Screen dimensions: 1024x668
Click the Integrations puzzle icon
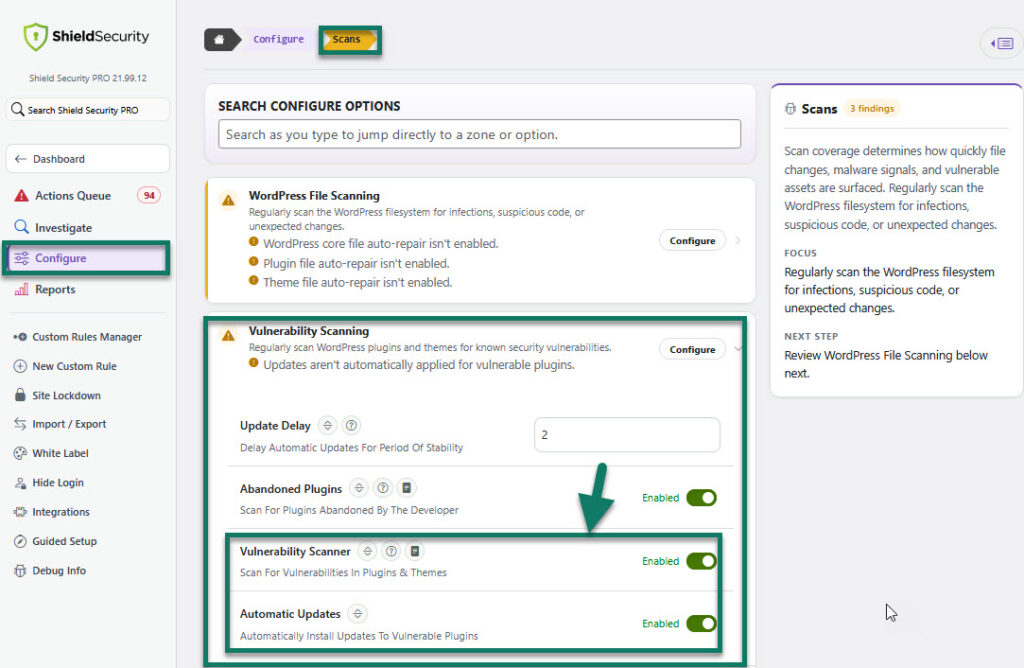pos(20,511)
